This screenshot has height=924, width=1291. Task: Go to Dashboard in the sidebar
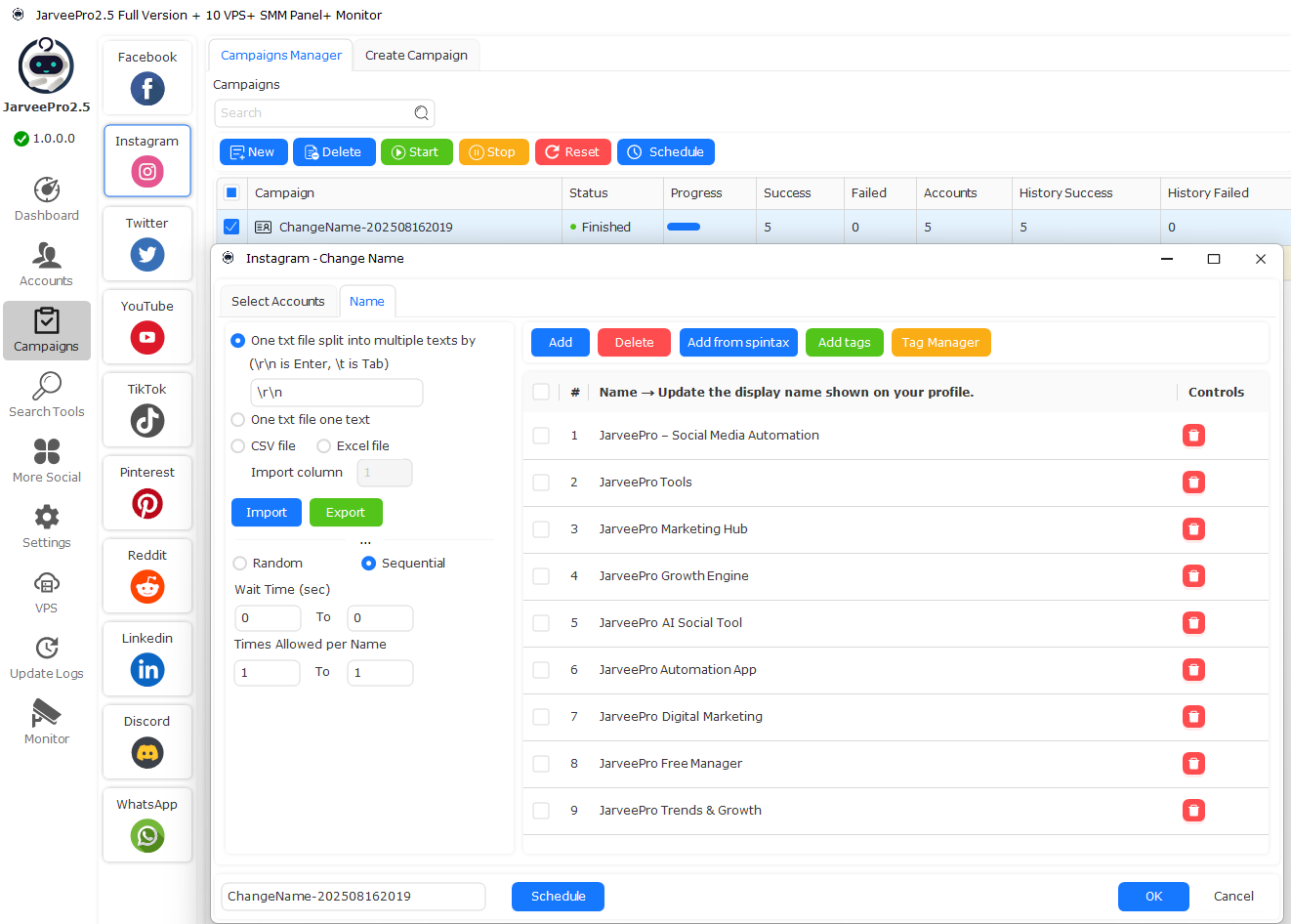[x=47, y=199]
